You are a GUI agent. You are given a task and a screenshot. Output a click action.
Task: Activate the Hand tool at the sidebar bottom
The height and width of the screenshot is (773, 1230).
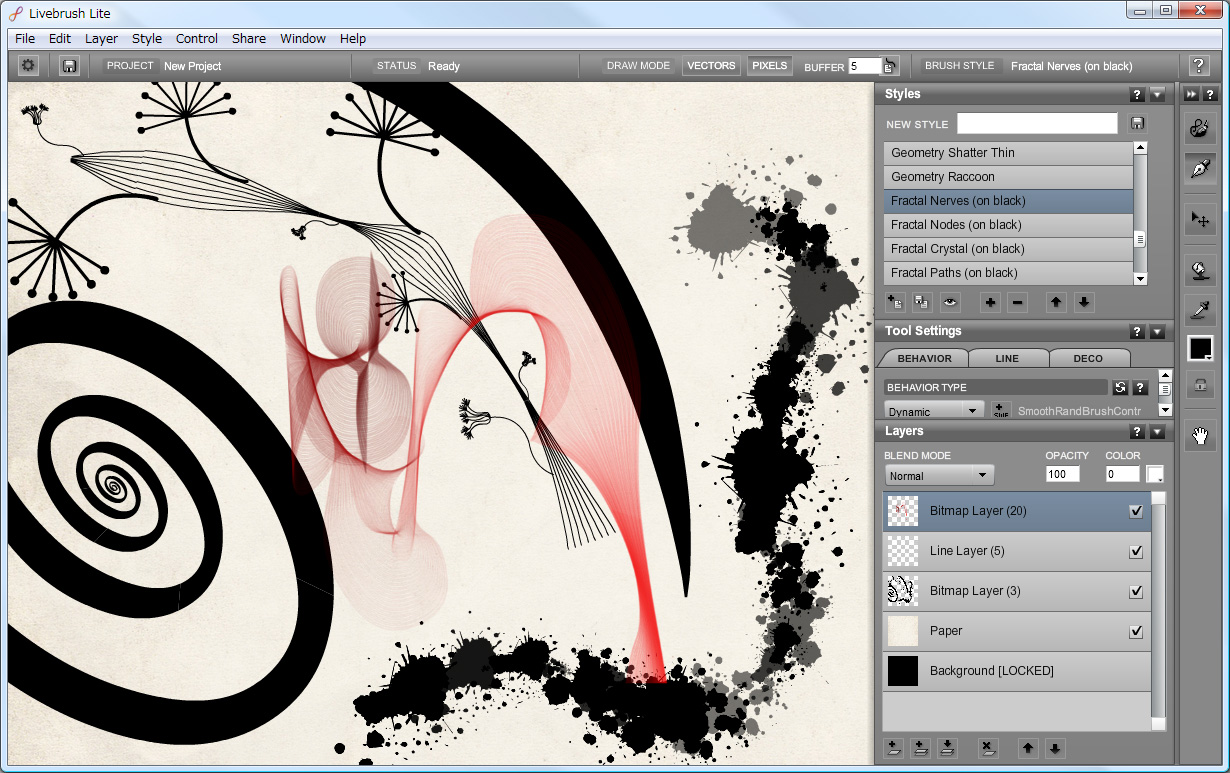tap(1200, 436)
